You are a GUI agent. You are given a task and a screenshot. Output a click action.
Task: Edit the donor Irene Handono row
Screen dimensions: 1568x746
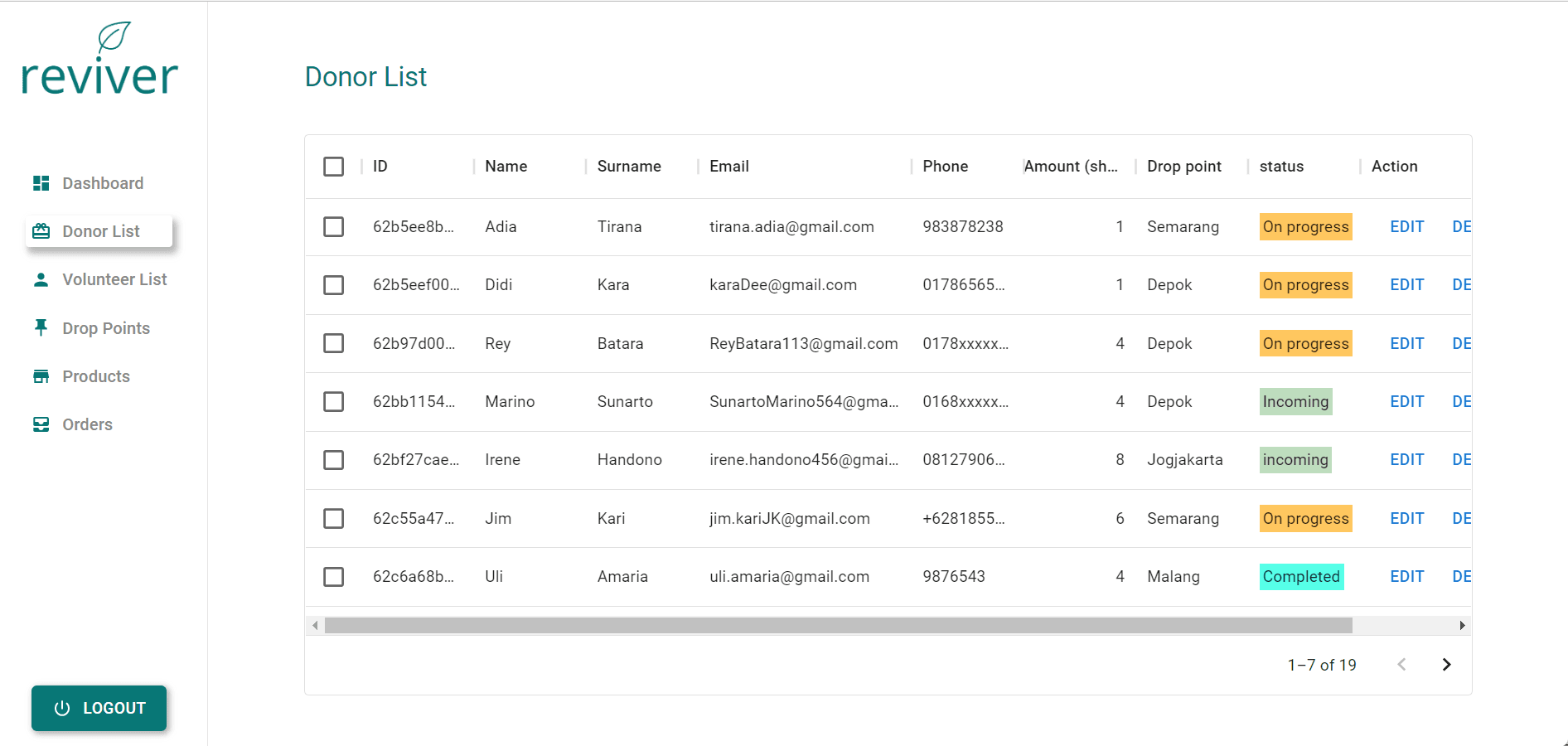pos(1406,460)
